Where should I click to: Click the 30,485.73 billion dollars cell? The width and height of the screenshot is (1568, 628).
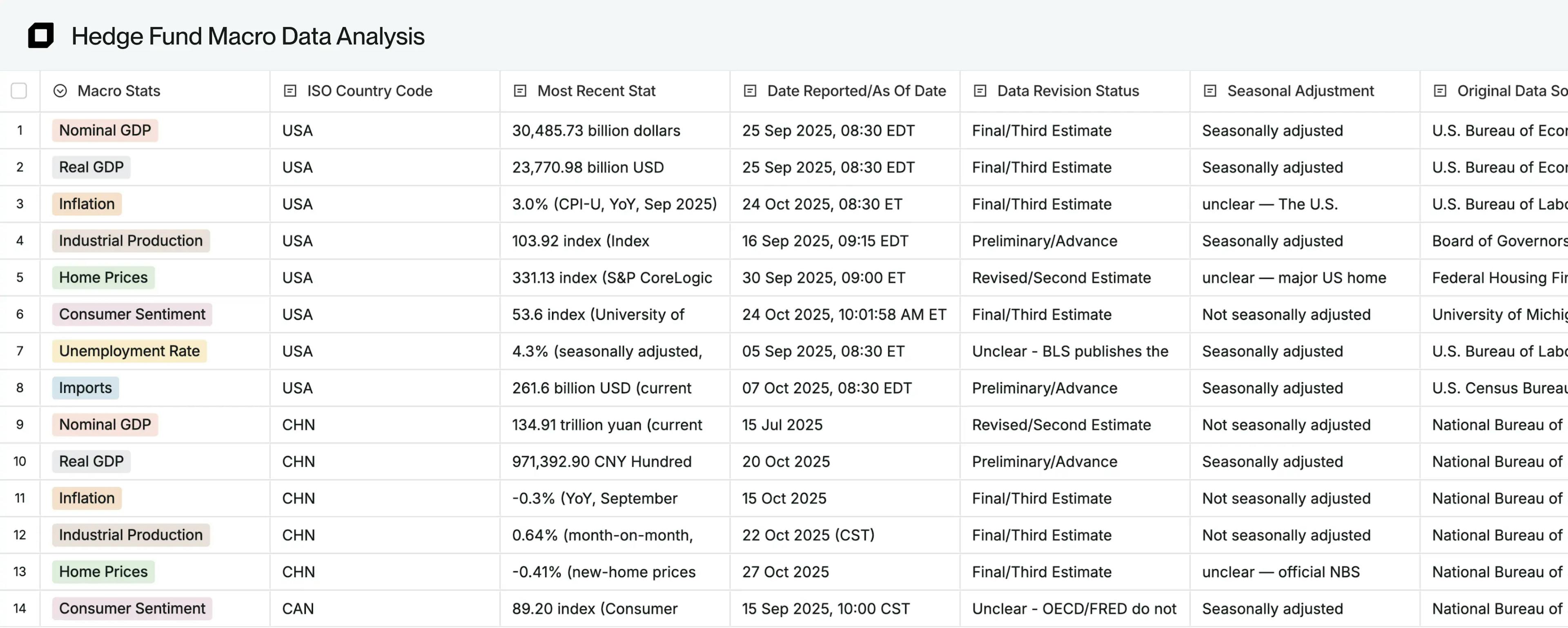[x=596, y=131]
